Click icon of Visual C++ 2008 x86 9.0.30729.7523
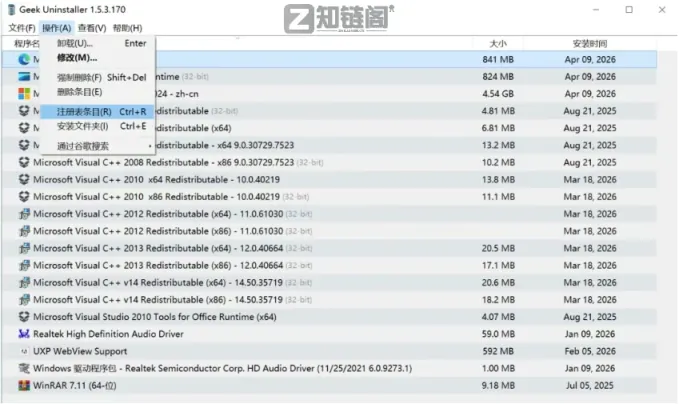This screenshot has height=404, width=679. [24, 162]
